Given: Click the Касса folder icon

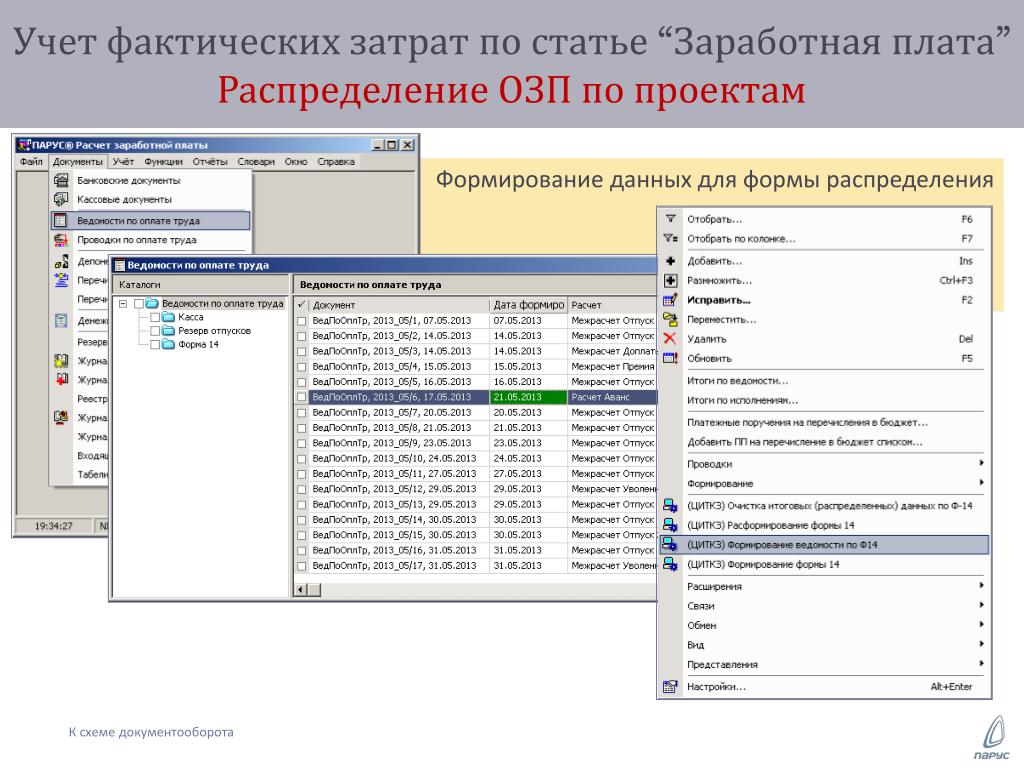Looking at the screenshot, I should (x=168, y=317).
